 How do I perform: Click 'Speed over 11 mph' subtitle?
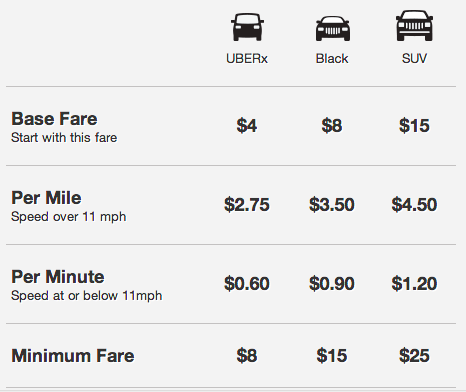(69, 217)
